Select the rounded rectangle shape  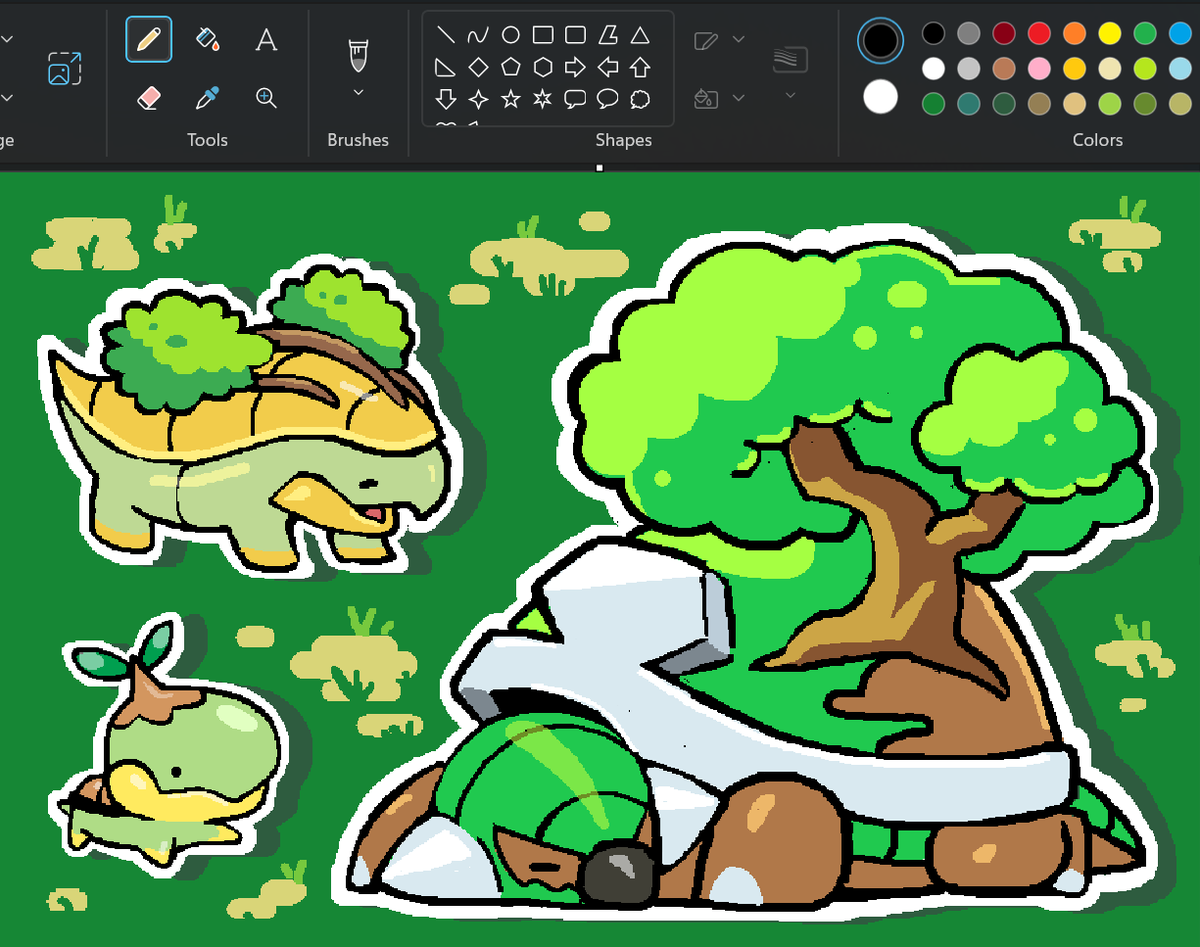(575, 33)
